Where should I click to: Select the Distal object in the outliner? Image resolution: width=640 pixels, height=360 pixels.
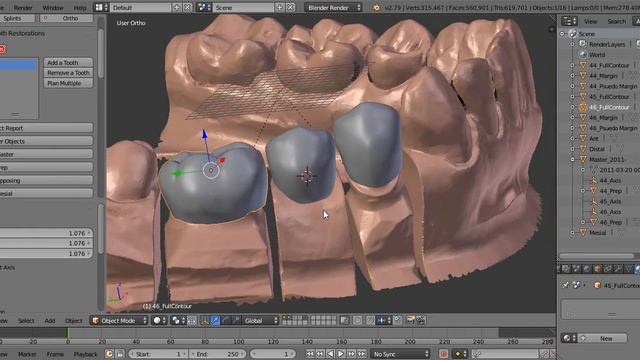tap(597, 149)
